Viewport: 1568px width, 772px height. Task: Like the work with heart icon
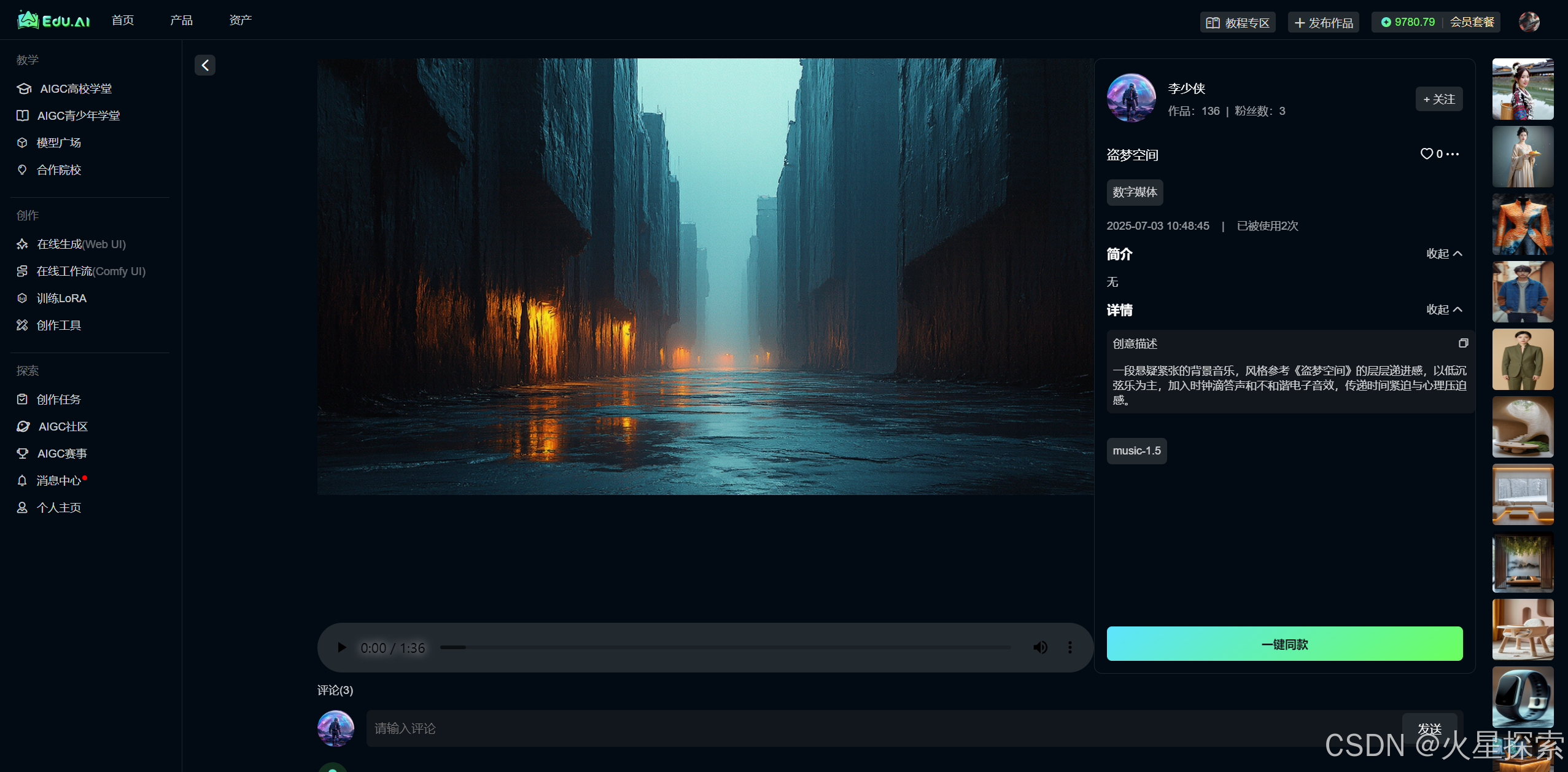(x=1427, y=154)
